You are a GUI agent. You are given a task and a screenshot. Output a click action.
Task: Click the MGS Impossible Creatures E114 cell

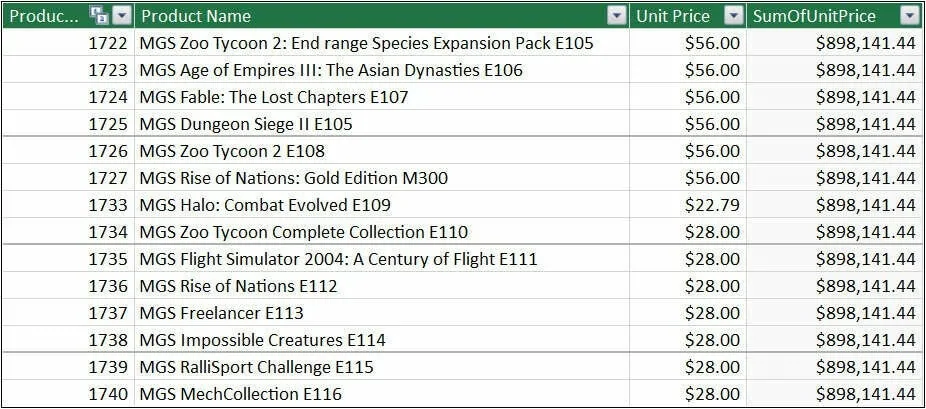click(262, 340)
